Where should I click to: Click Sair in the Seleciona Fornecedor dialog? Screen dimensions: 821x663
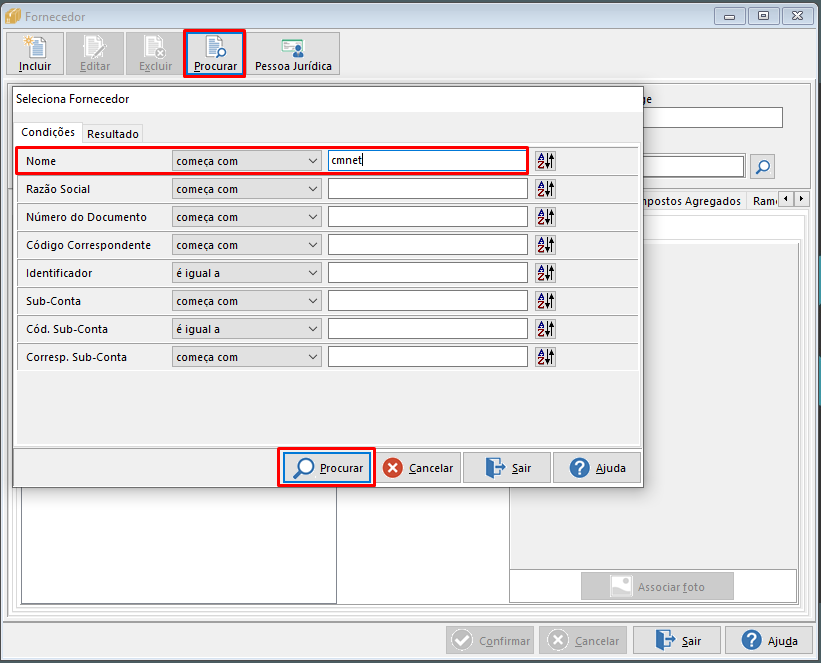[x=507, y=468]
